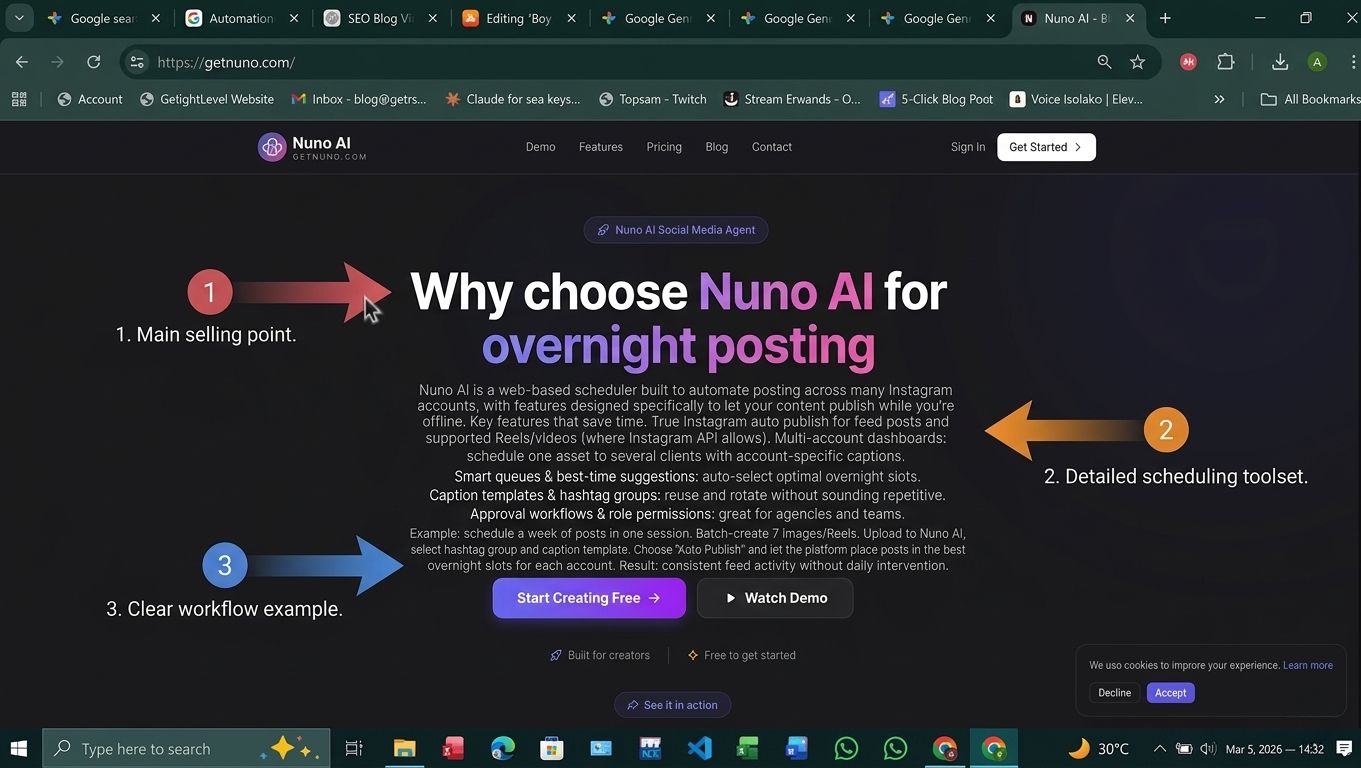Open the Sign In link

click(968, 147)
